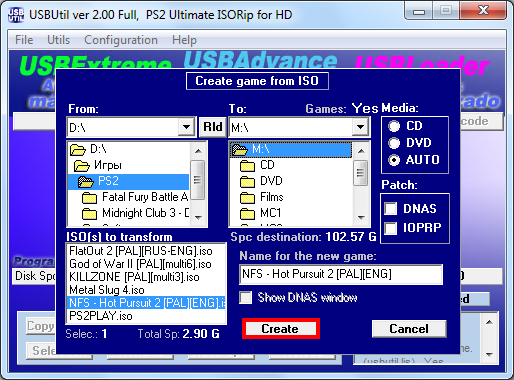This screenshot has height=380, width=514.
Task: Select KILLZONE [PAL][multi3].iso
Action: pyautogui.click(x=134, y=277)
